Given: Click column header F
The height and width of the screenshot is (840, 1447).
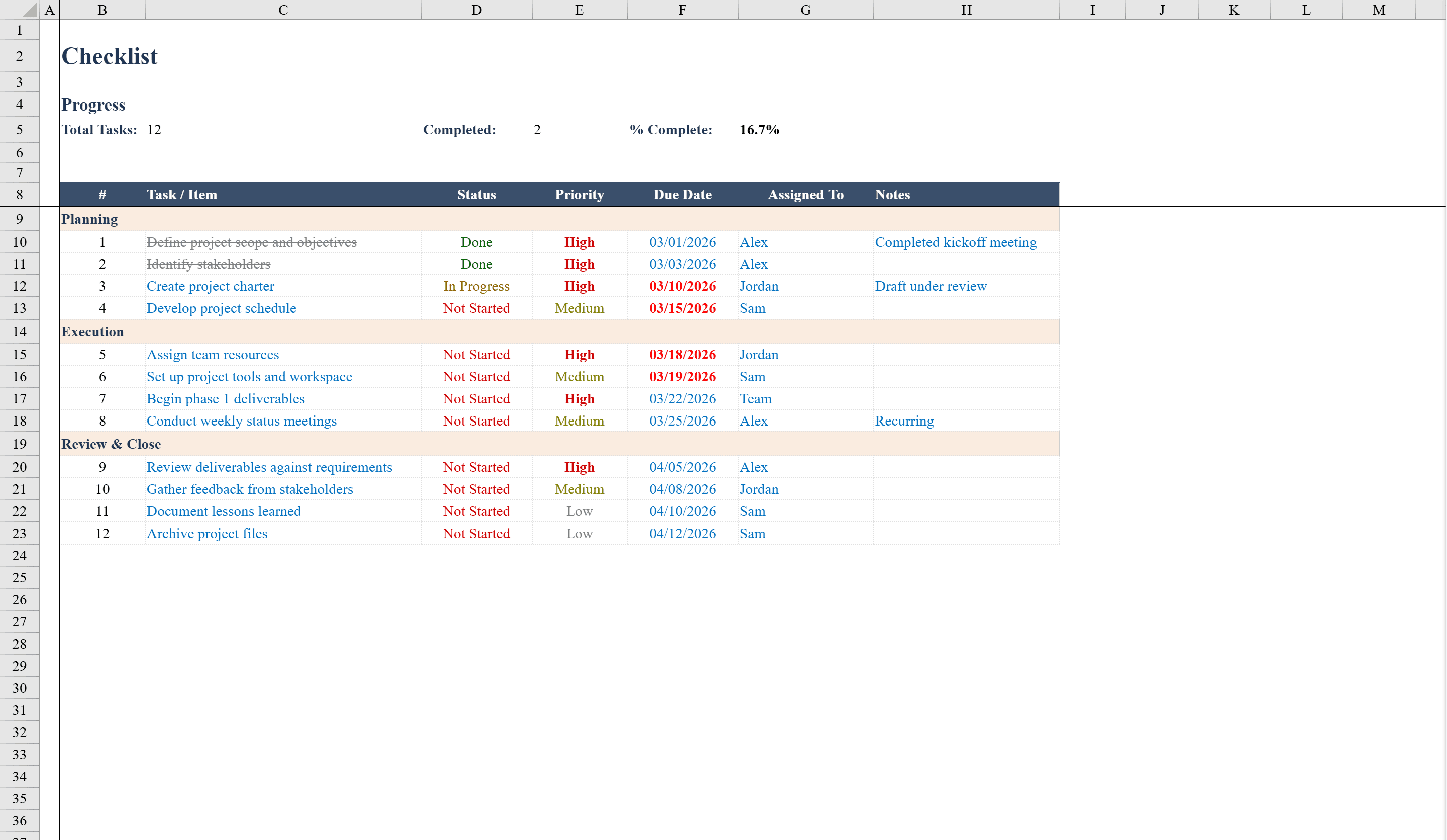Looking at the screenshot, I should (x=682, y=9).
